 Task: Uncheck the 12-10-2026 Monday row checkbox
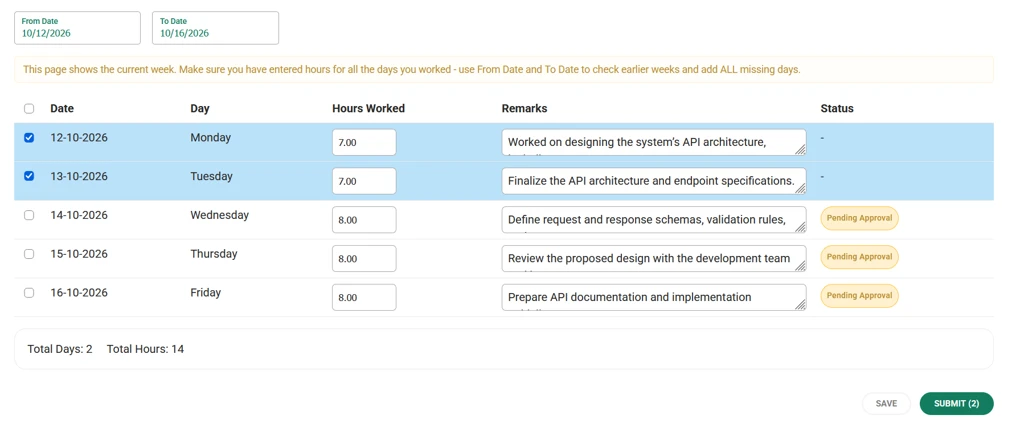point(29,138)
